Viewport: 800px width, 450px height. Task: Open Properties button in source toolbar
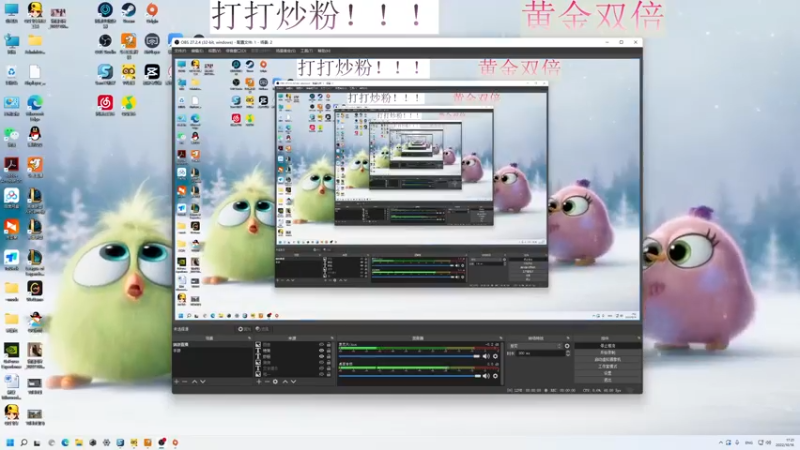(x=244, y=329)
